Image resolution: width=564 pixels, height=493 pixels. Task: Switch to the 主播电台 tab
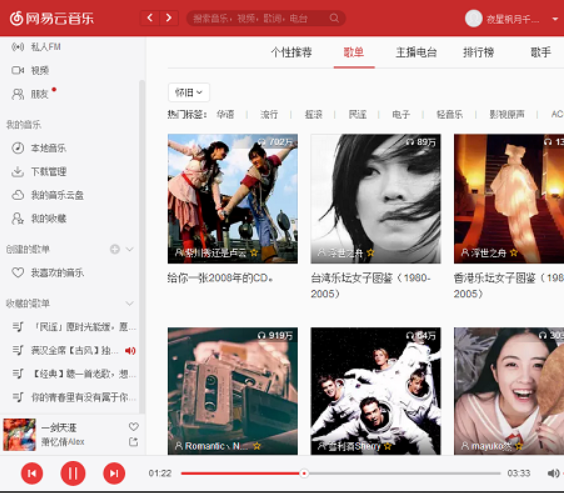click(416, 53)
